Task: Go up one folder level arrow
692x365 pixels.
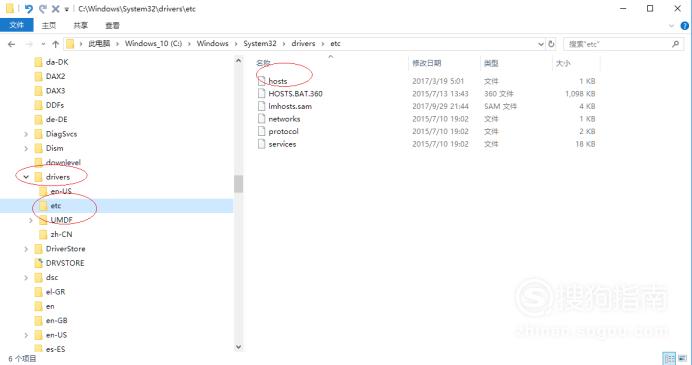Action: (x=56, y=44)
